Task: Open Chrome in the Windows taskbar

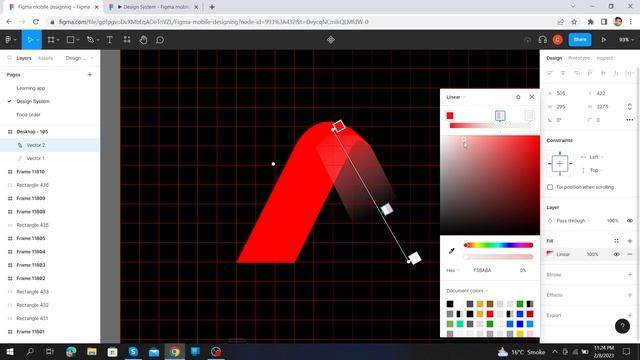Action: (x=174, y=351)
